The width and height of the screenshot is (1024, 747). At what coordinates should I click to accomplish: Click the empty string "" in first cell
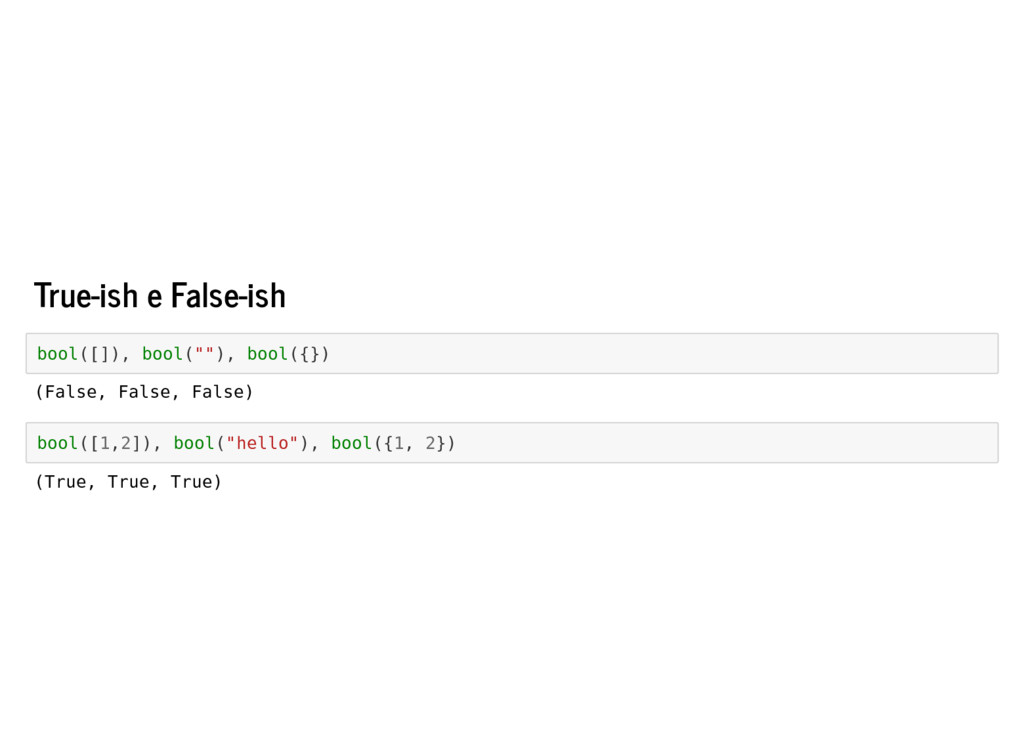pos(204,354)
